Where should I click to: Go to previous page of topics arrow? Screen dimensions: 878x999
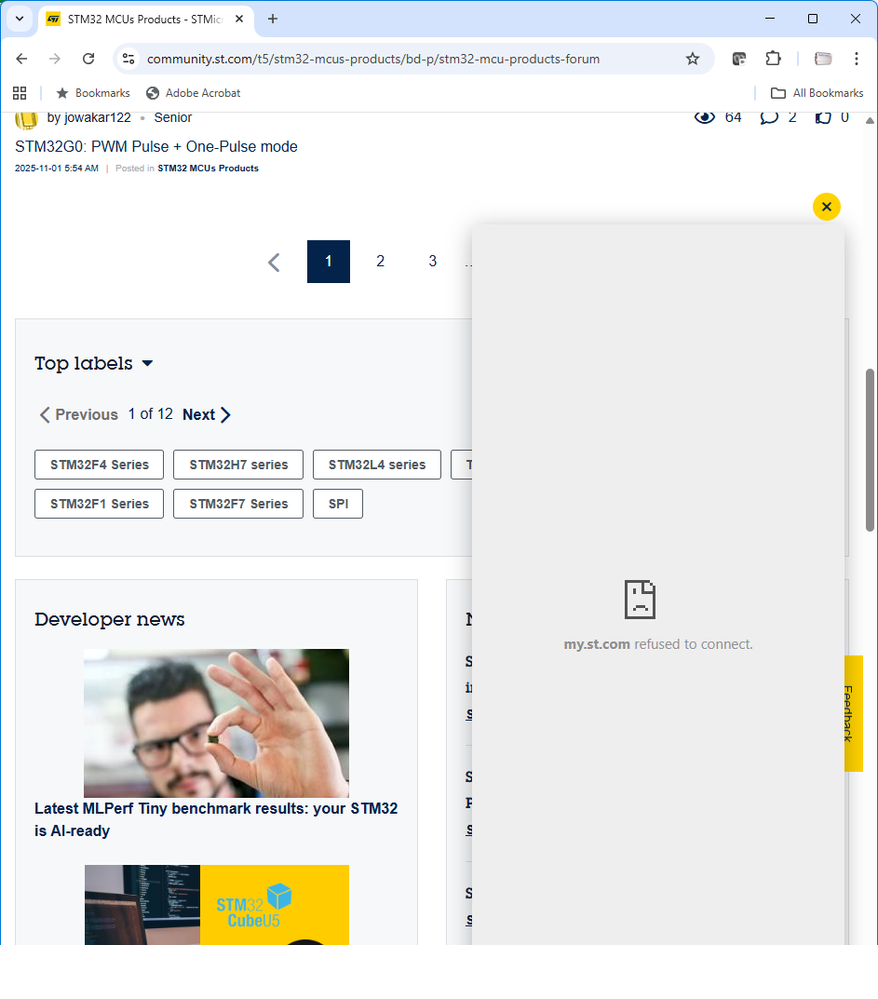point(274,262)
